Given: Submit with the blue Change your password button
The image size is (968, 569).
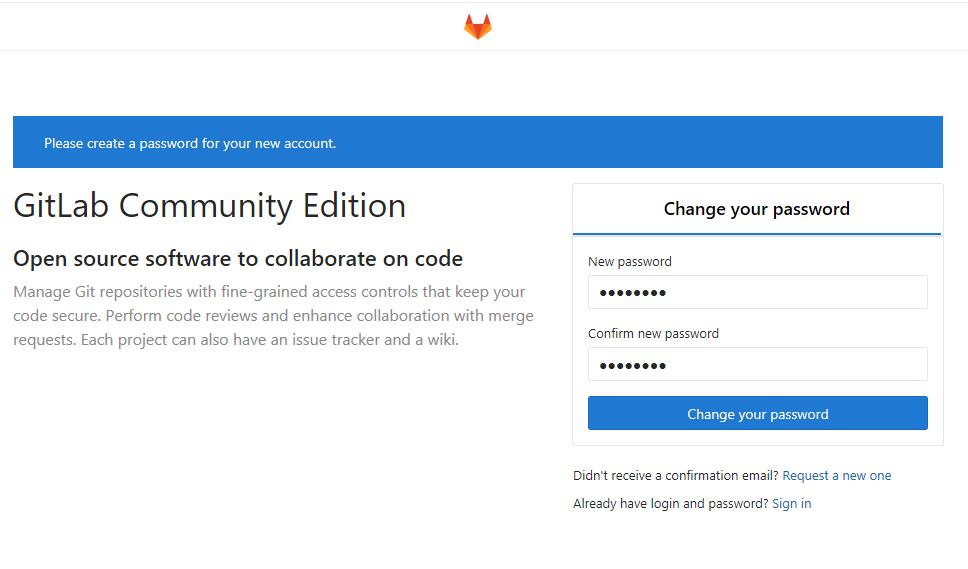Looking at the screenshot, I should click(x=757, y=413).
